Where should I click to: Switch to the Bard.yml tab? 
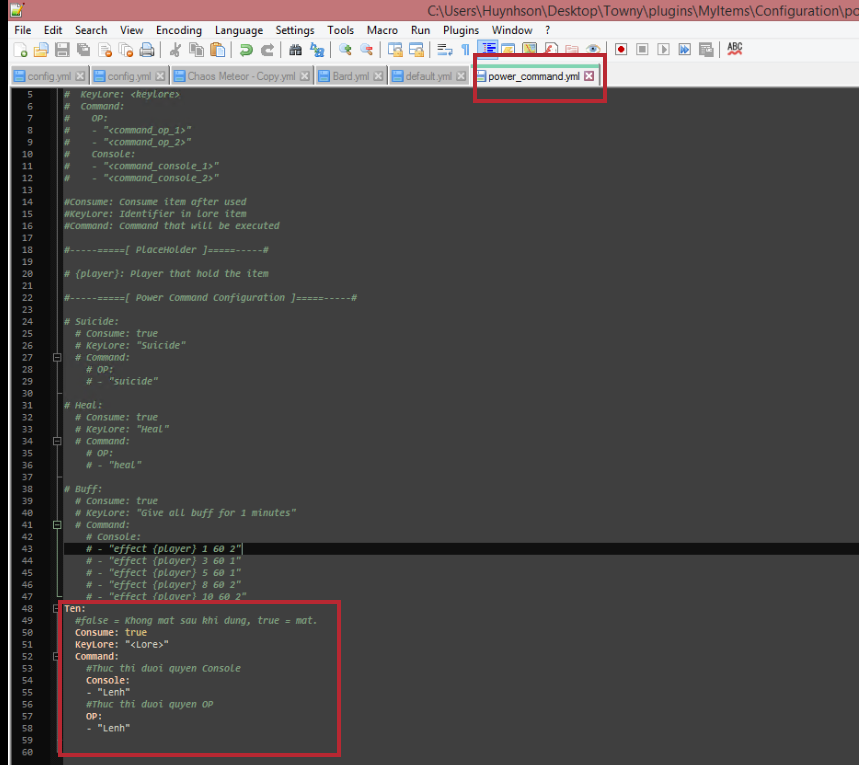pyautogui.click(x=349, y=76)
